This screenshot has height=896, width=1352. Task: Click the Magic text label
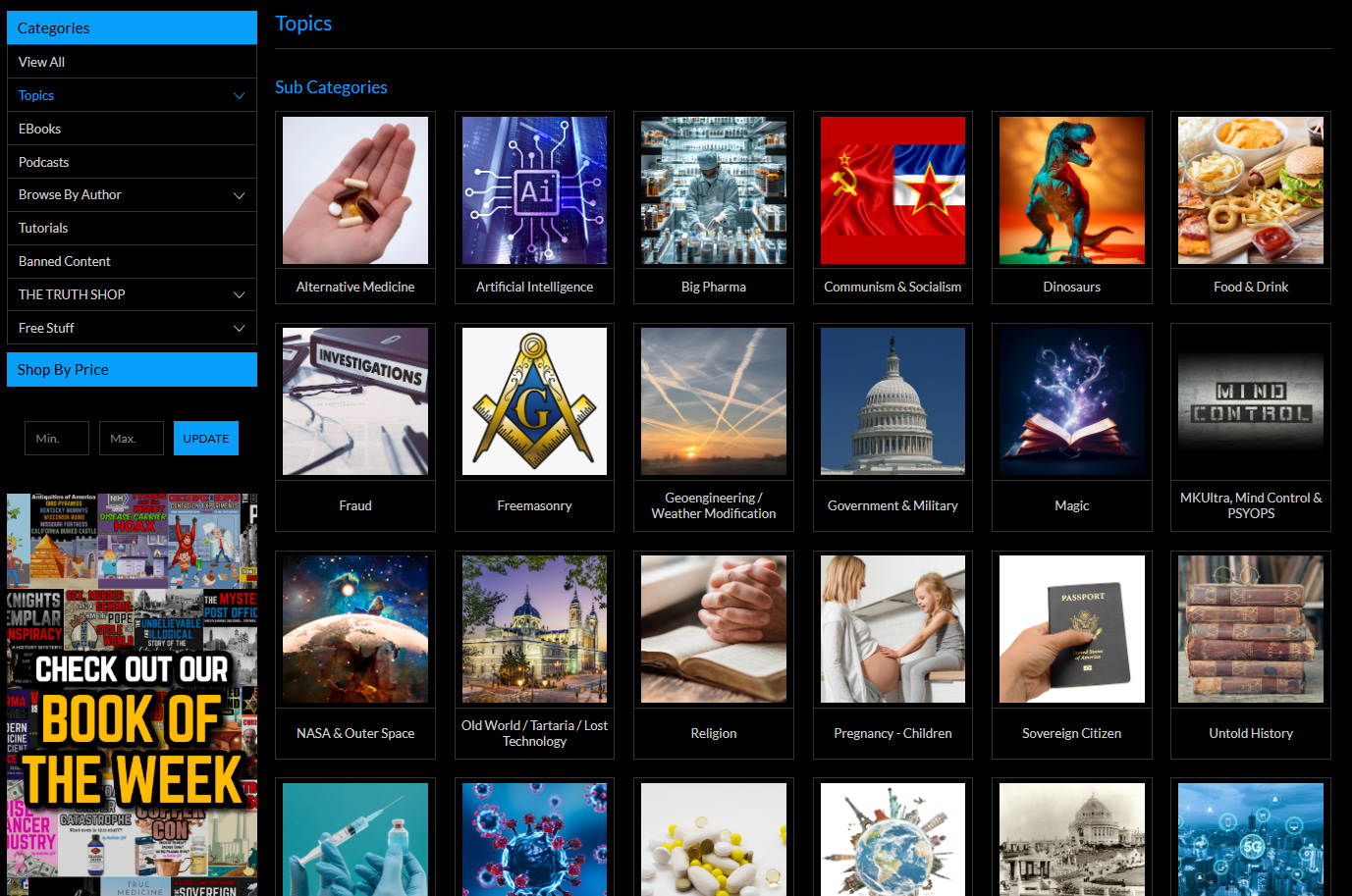pyautogui.click(x=1072, y=505)
